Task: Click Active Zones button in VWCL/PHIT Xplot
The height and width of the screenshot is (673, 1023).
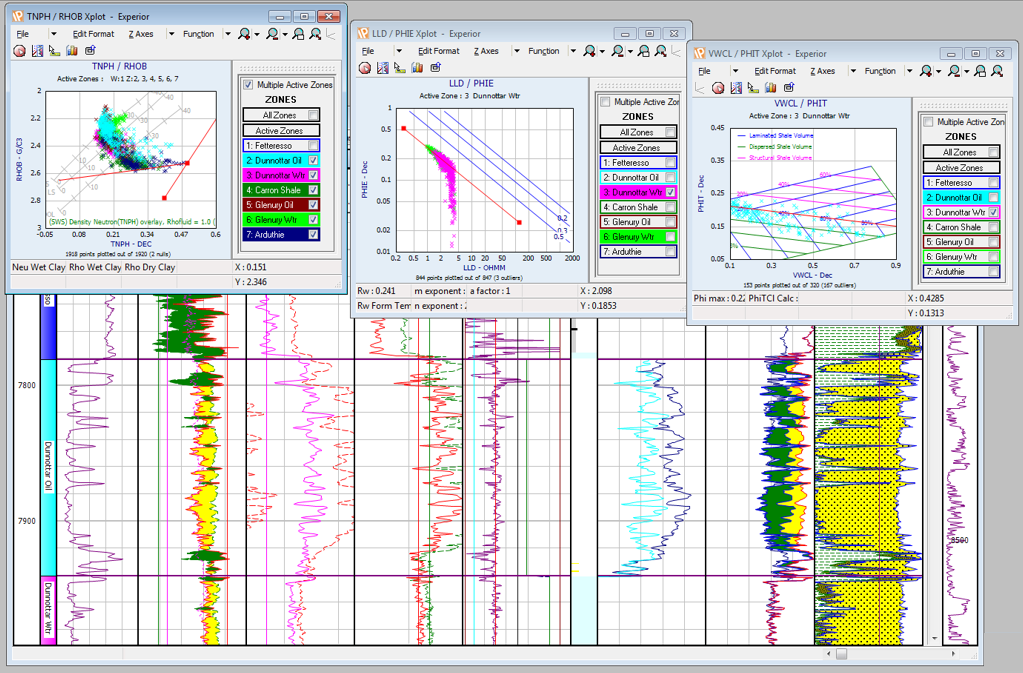Action: pyautogui.click(x=961, y=168)
